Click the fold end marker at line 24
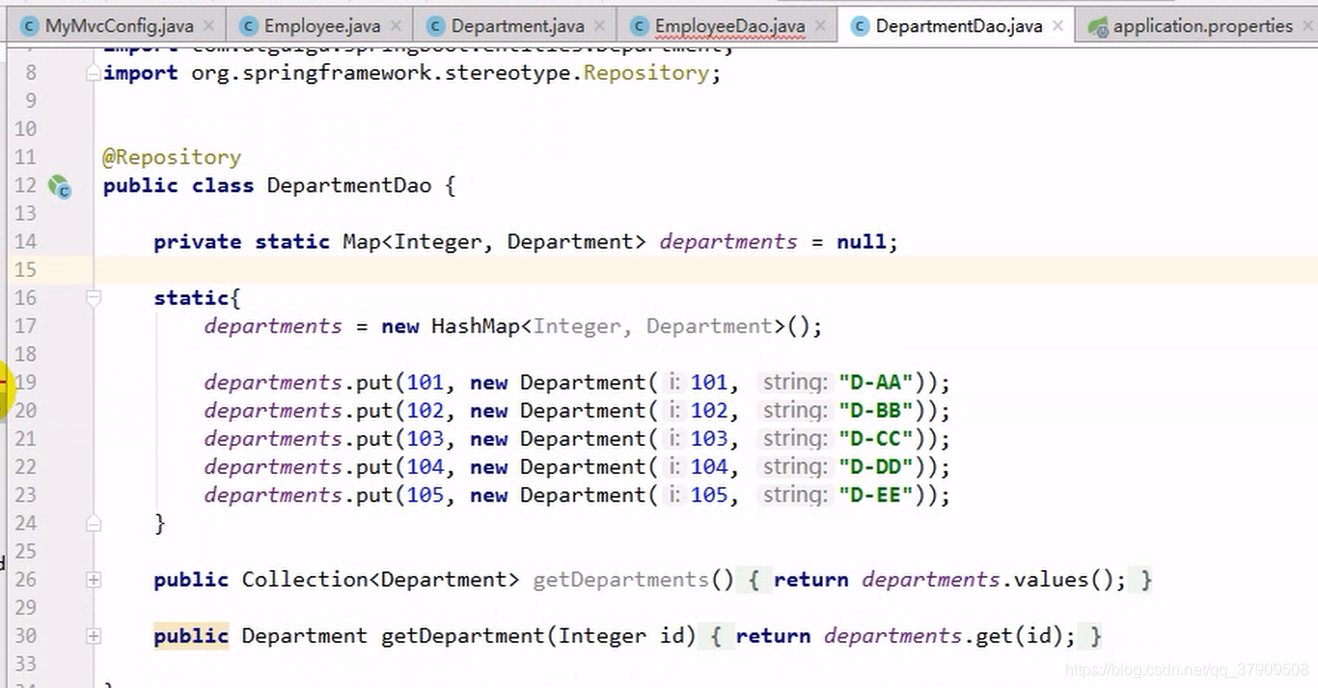 93,523
